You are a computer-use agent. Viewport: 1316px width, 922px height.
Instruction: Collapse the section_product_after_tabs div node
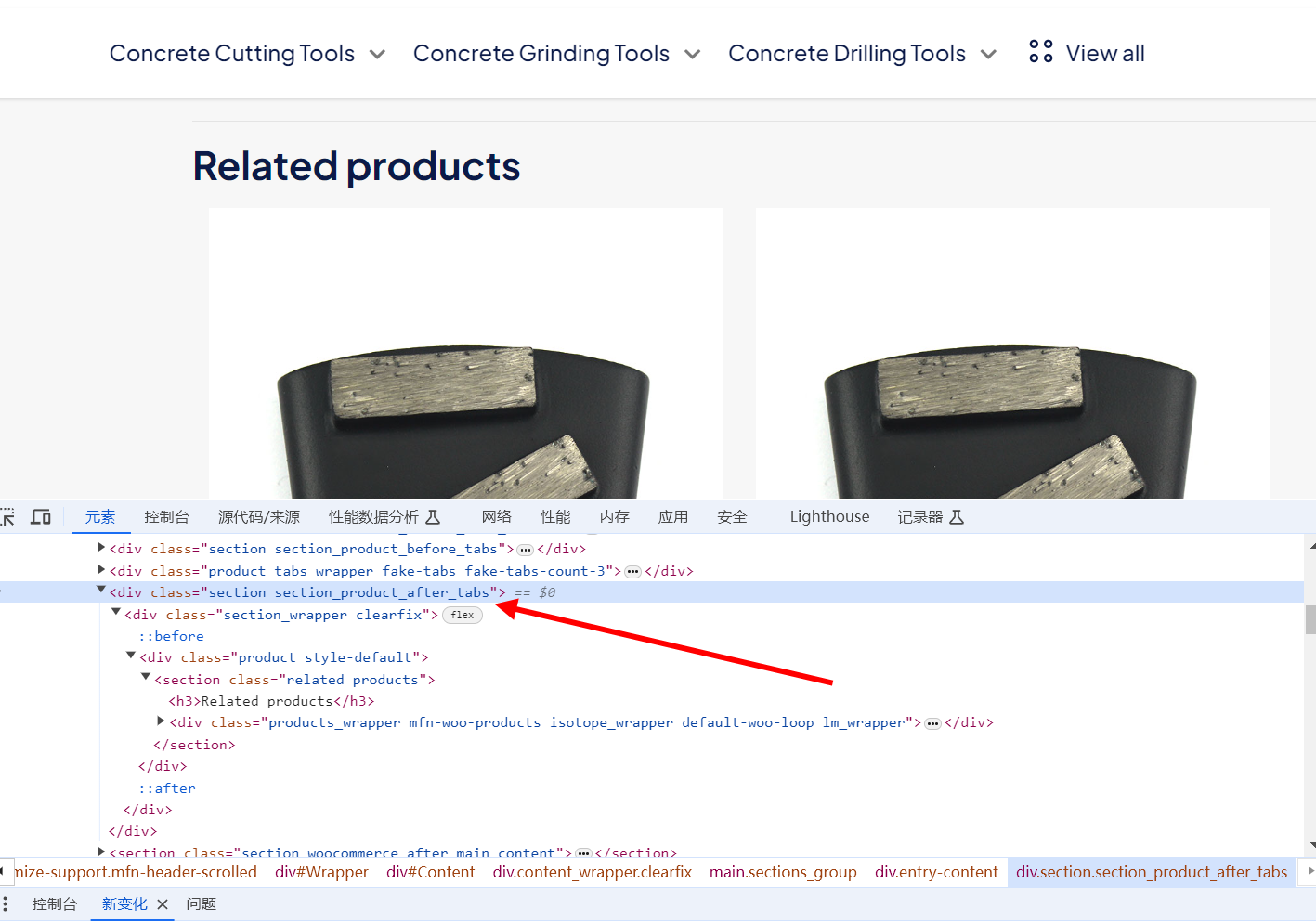point(101,591)
